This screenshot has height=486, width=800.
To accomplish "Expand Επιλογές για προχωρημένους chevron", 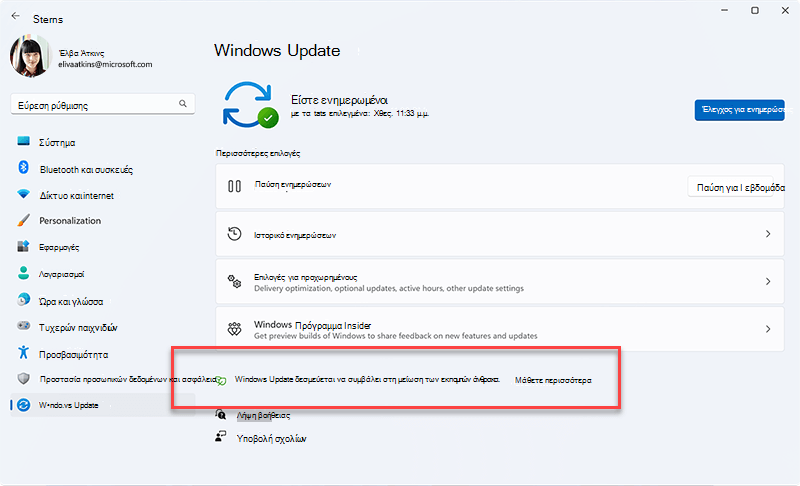I will (x=768, y=281).
